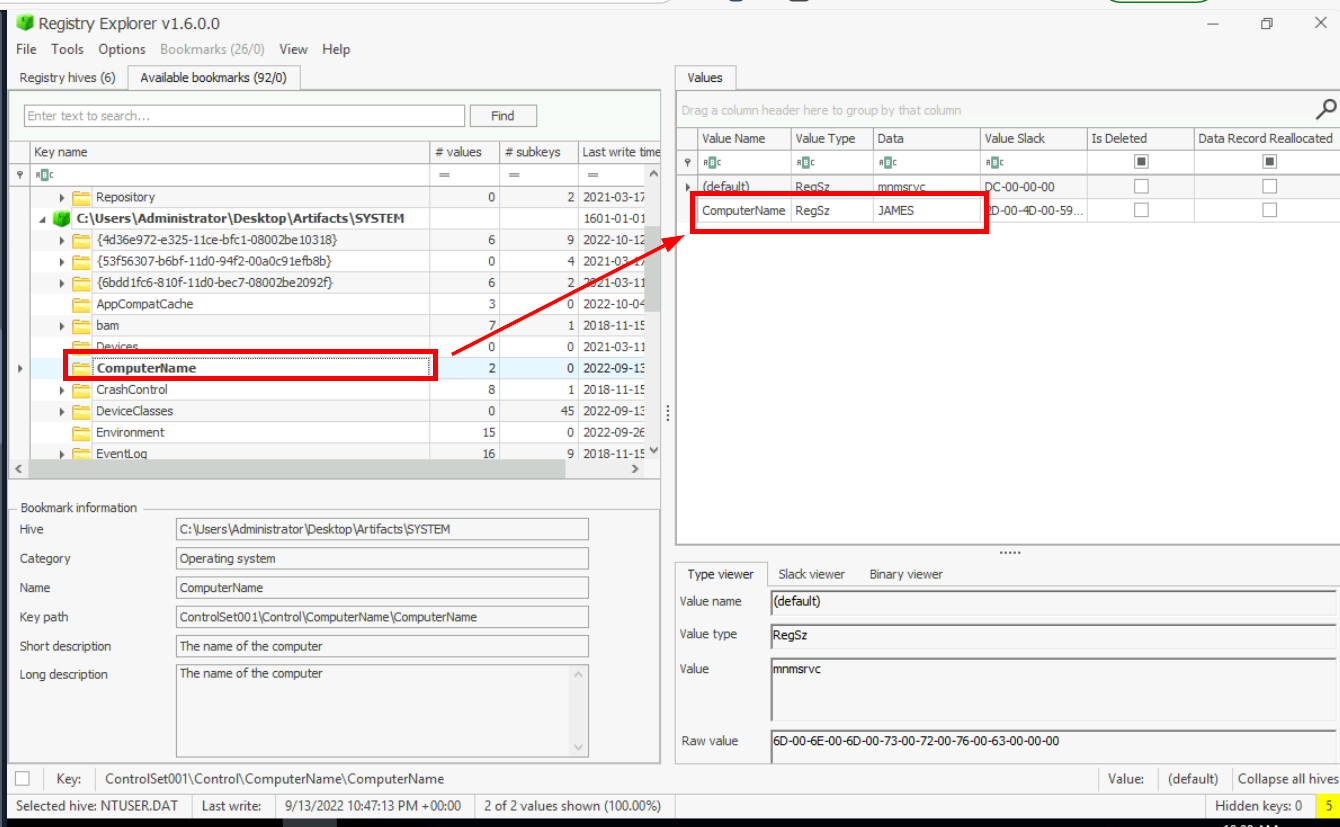Click the Environment folder icon
This screenshot has height=827, width=1340.
(x=81, y=433)
